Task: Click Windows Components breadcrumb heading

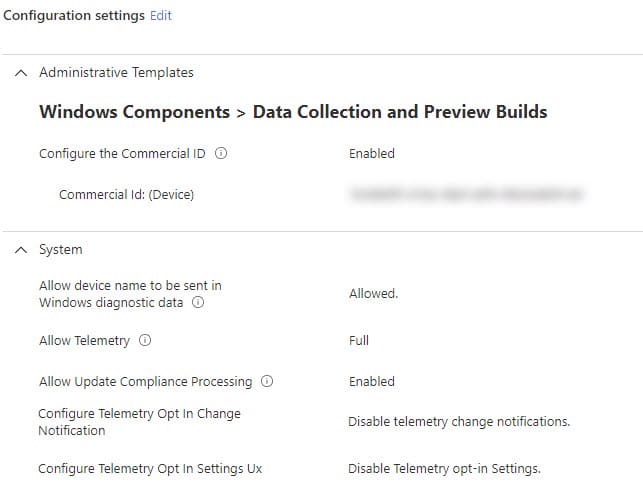Action: click(x=135, y=112)
